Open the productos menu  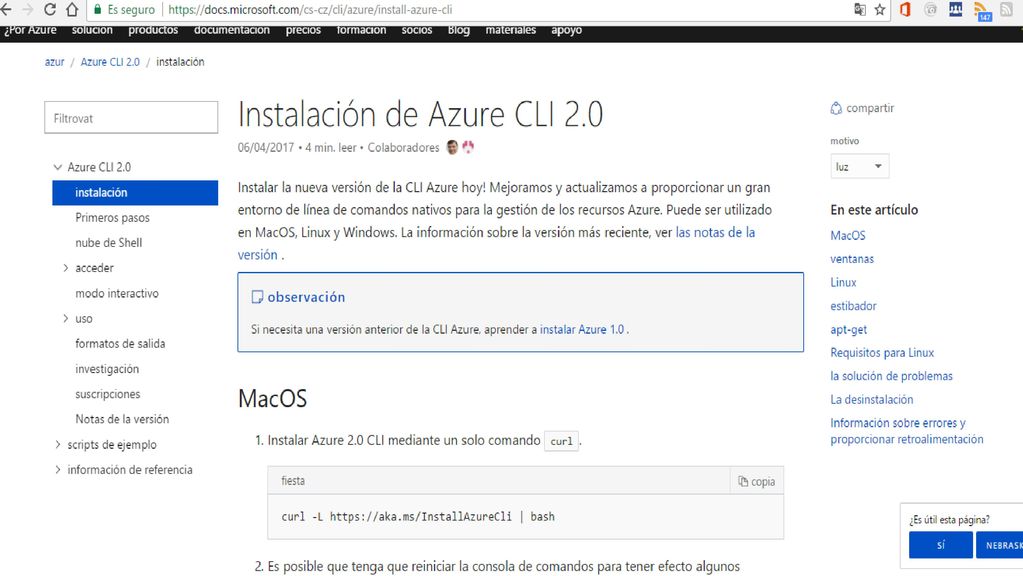153,30
